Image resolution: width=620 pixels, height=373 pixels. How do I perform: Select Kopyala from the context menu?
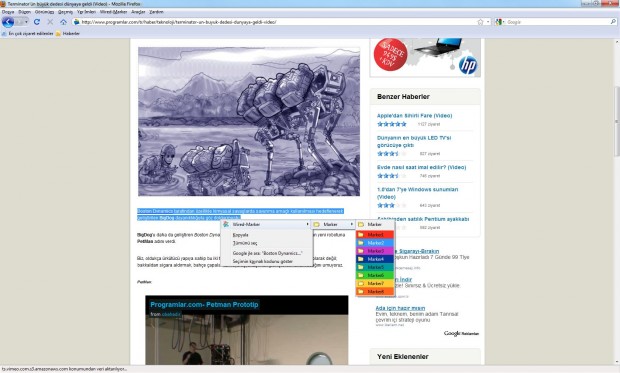pos(240,235)
